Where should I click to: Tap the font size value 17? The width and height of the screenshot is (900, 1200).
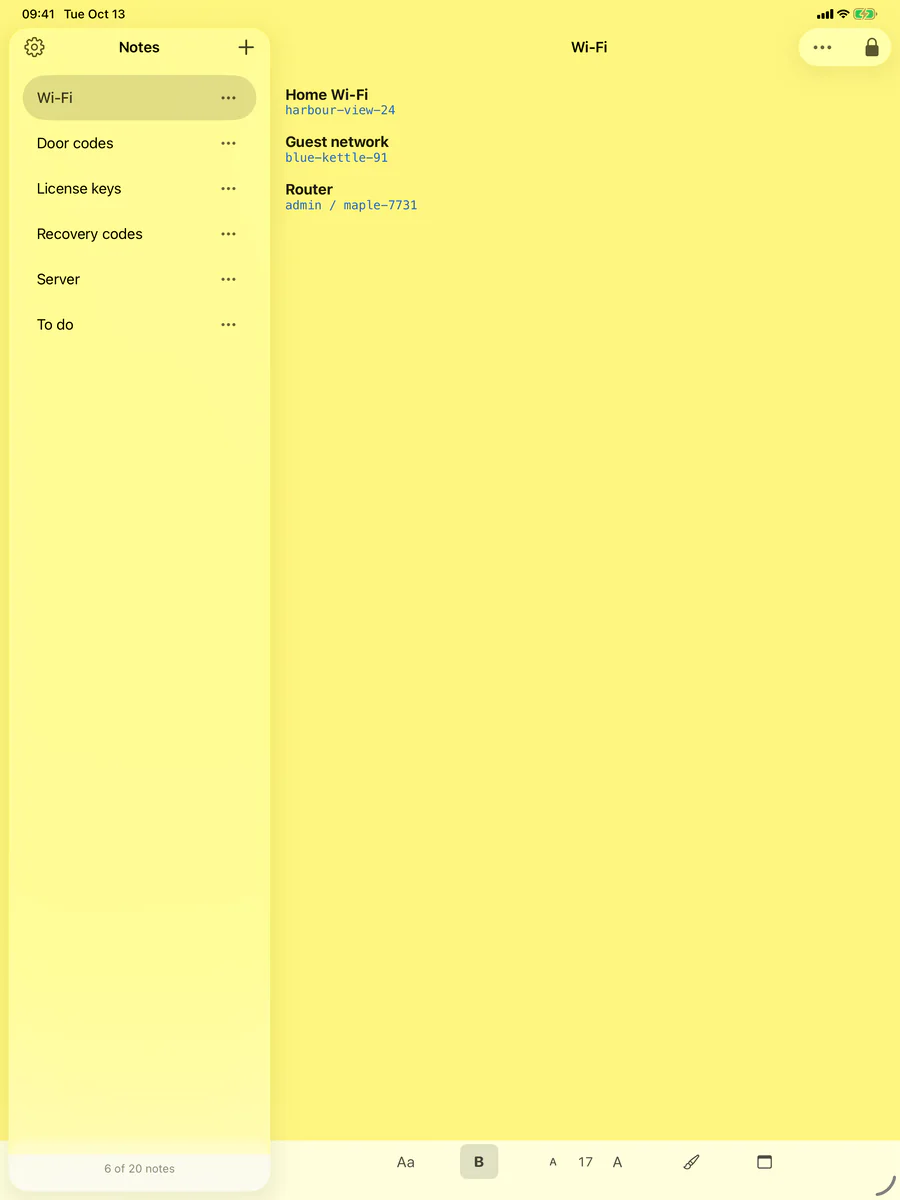tap(585, 1162)
